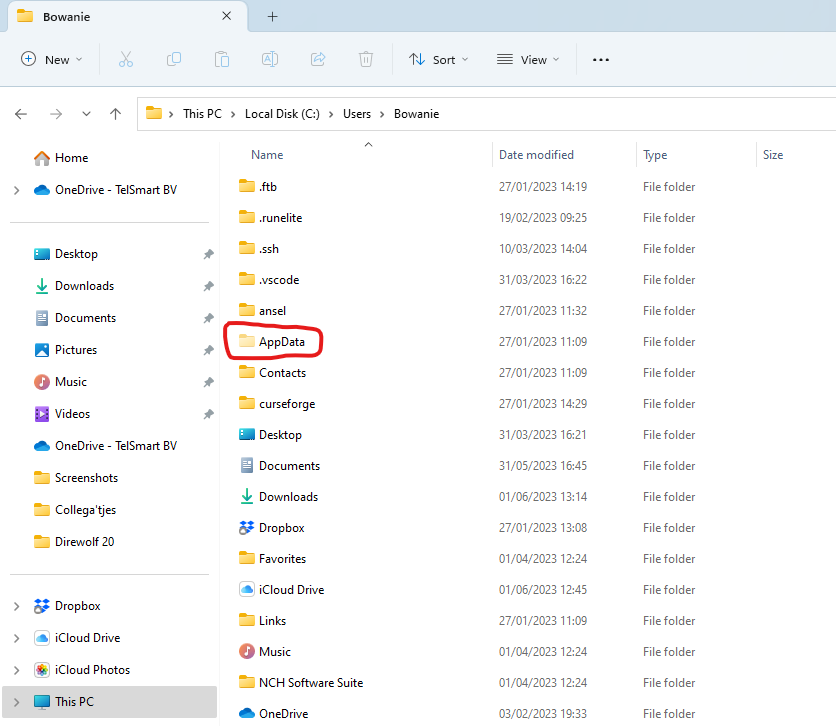The height and width of the screenshot is (726, 836).
Task: Click the Delete trash bin icon
Action: point(366,60)
